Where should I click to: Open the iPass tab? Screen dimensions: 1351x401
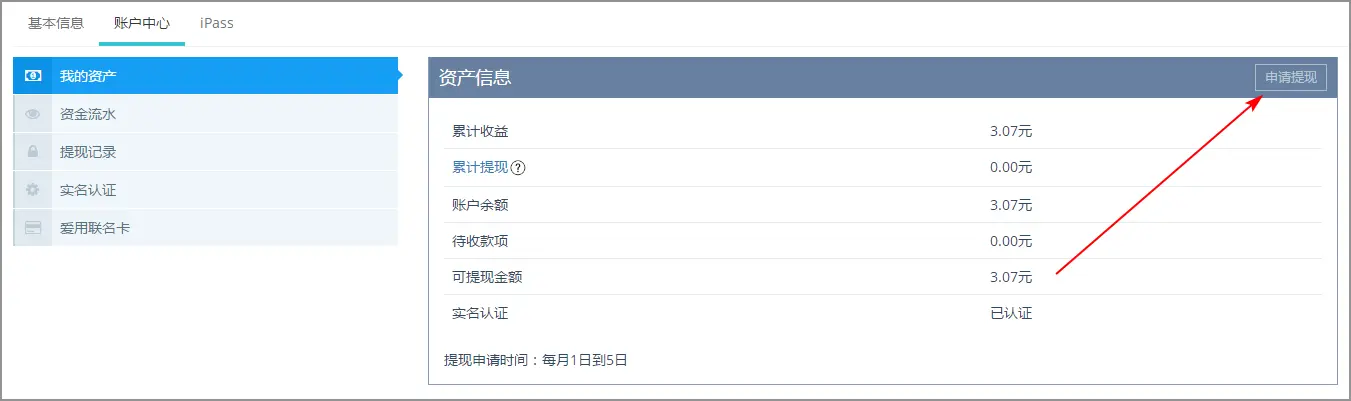(217, 23)
